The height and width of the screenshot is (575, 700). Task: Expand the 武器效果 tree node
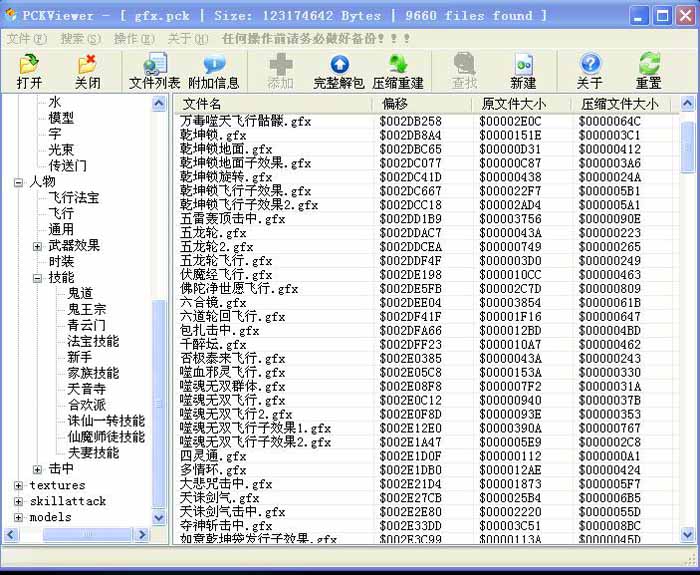(x=37, y=246)
